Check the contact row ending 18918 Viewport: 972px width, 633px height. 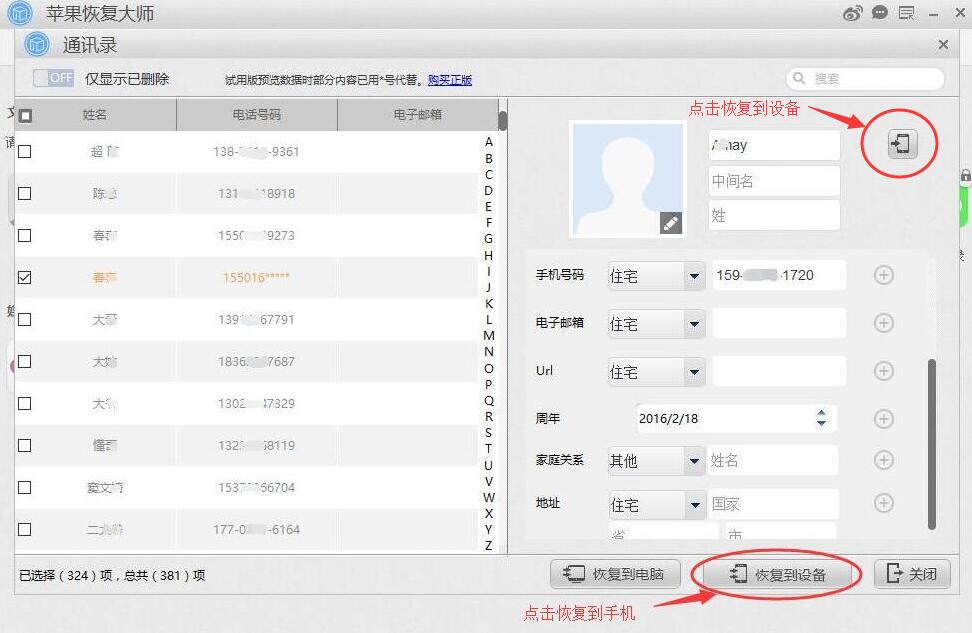pyautogui.click(x=25, y=193)
